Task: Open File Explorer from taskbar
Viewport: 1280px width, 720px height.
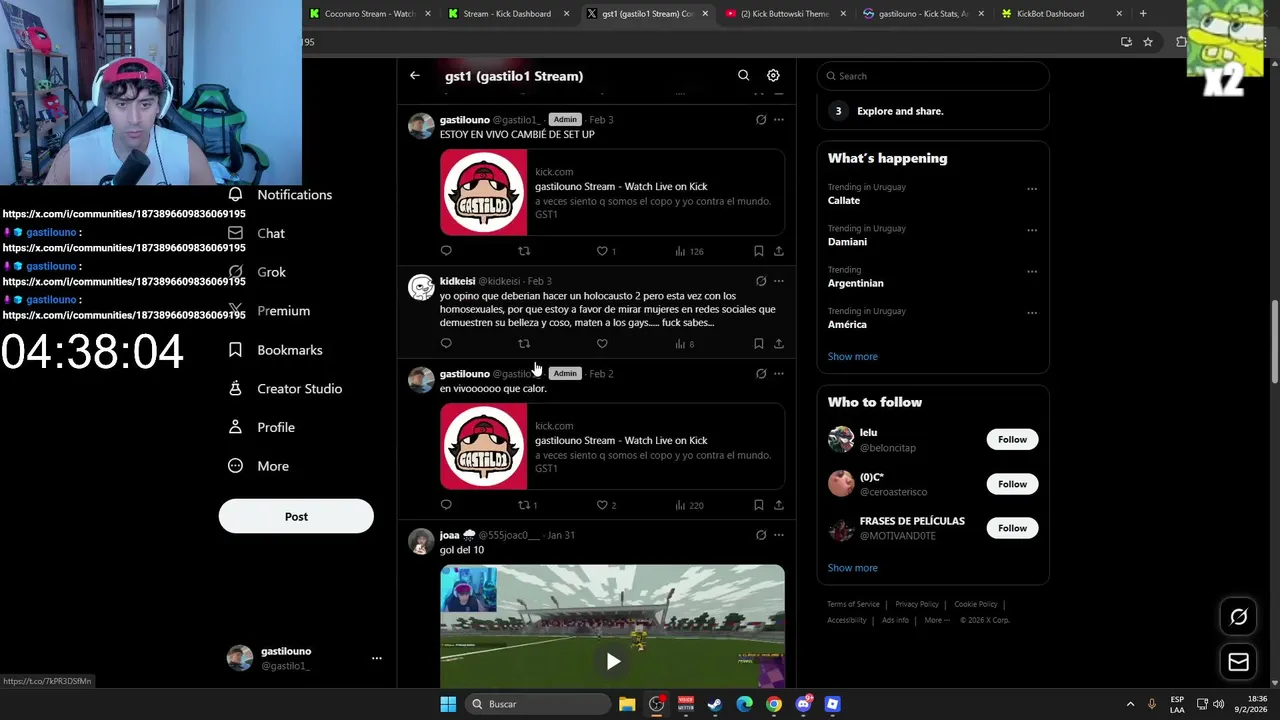Action: [627, 704]
